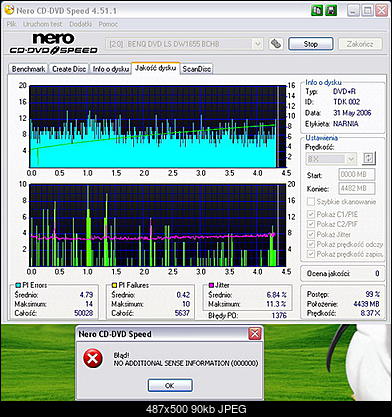
Task: Click the PI Failures bottom graph
Action: pyautogui.click(x=158, y=225)
